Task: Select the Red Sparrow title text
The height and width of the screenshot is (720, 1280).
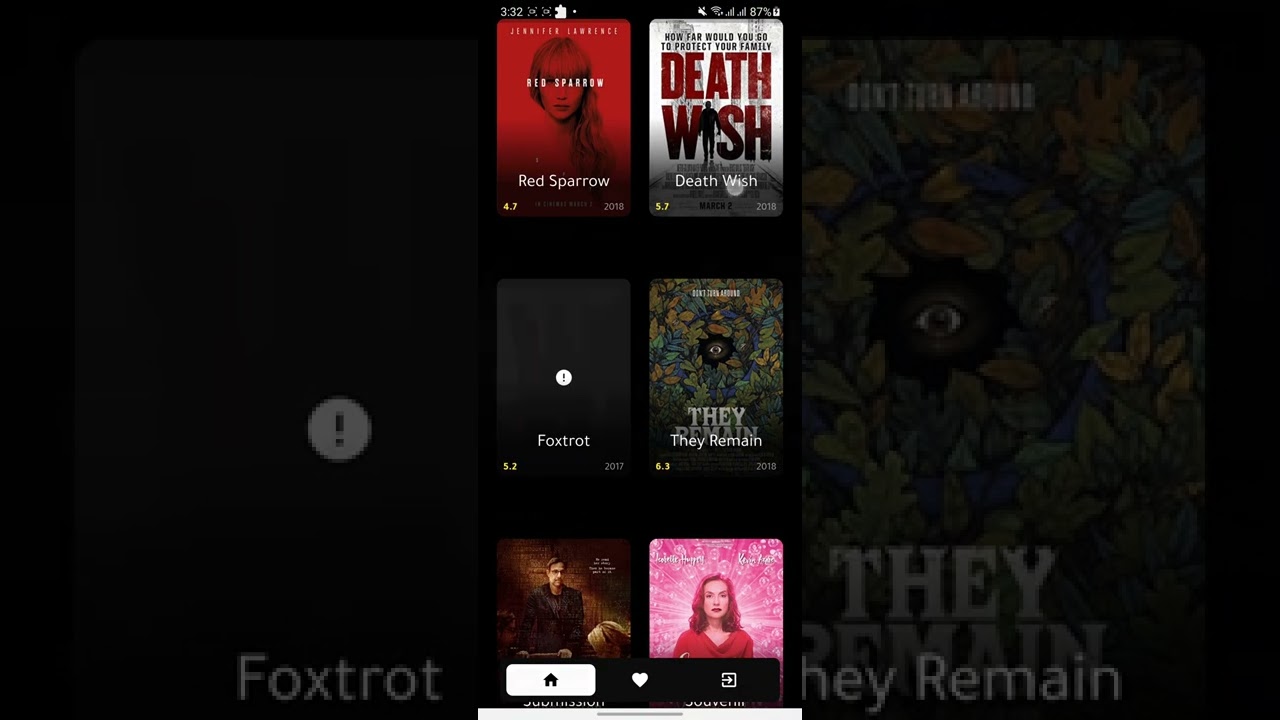Action: coord(564,181)
